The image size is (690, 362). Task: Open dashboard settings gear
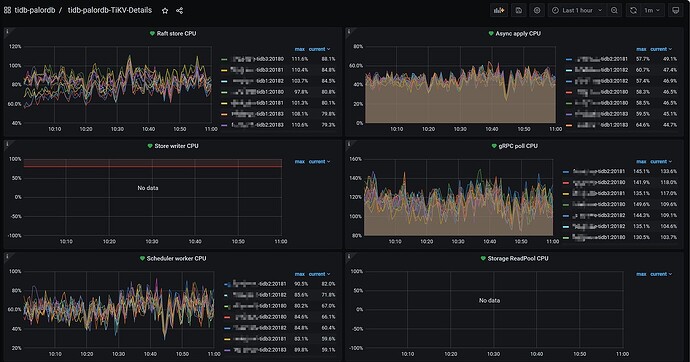coord(537,10)
